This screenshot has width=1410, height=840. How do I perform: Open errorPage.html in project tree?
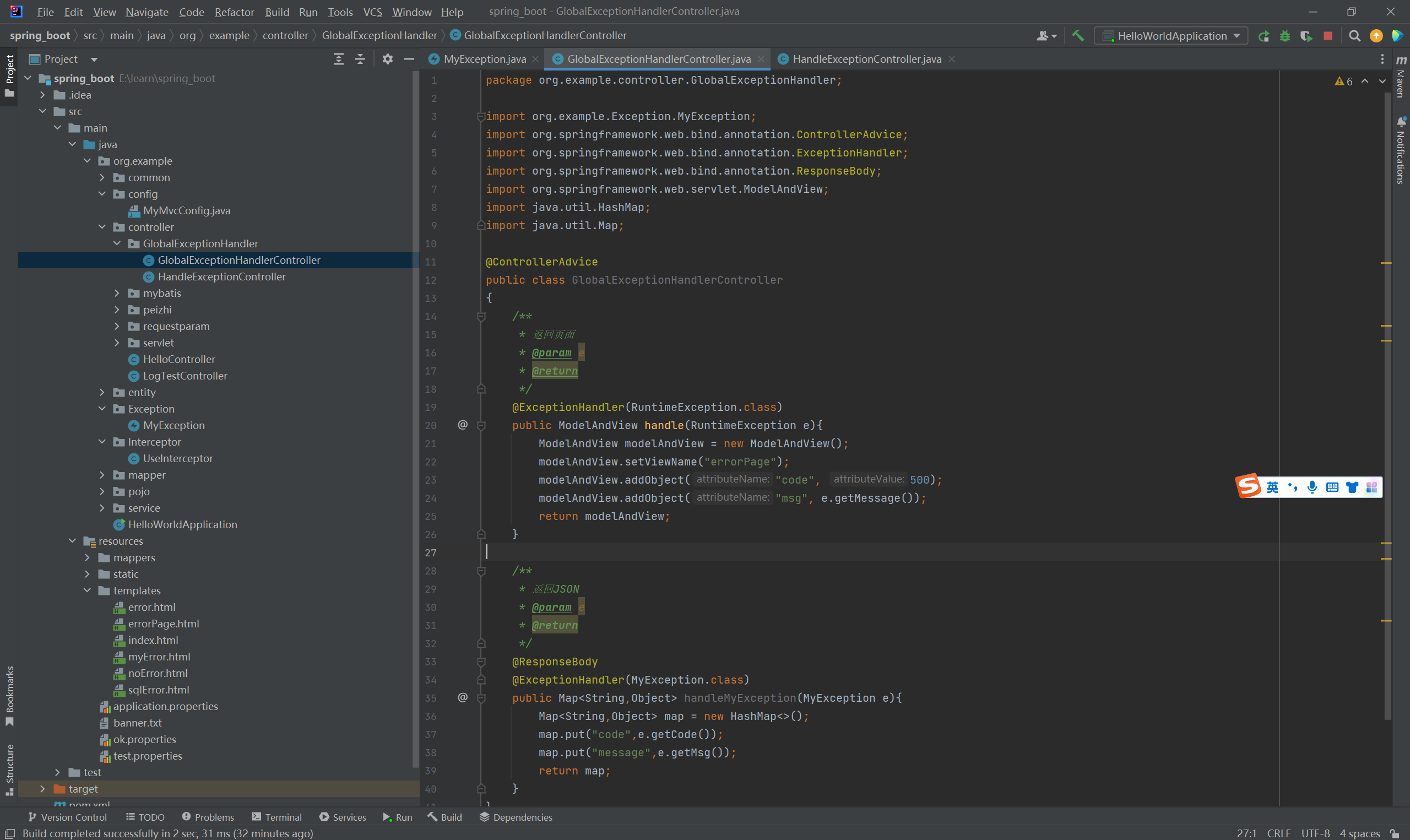(163, 623)
